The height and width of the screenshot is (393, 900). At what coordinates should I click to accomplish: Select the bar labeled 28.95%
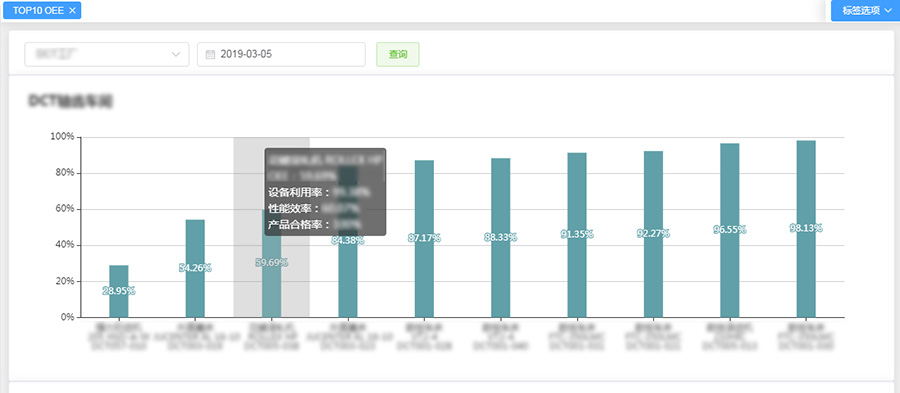[x=119, y=291]
